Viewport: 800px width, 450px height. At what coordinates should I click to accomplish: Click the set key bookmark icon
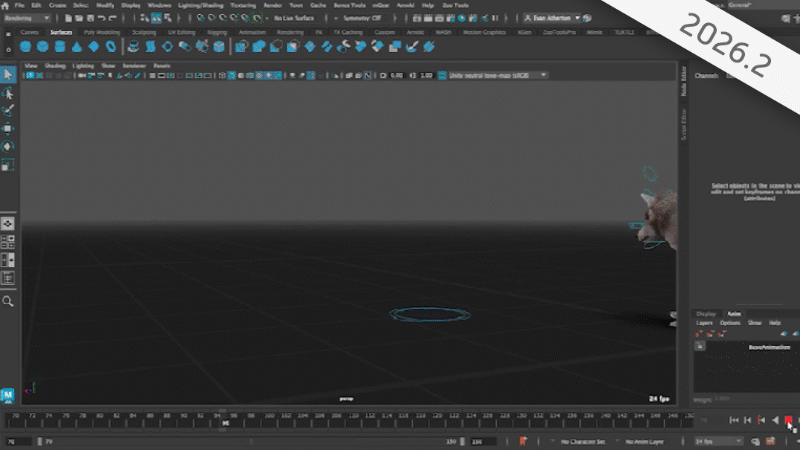click(x=523, y=441)
